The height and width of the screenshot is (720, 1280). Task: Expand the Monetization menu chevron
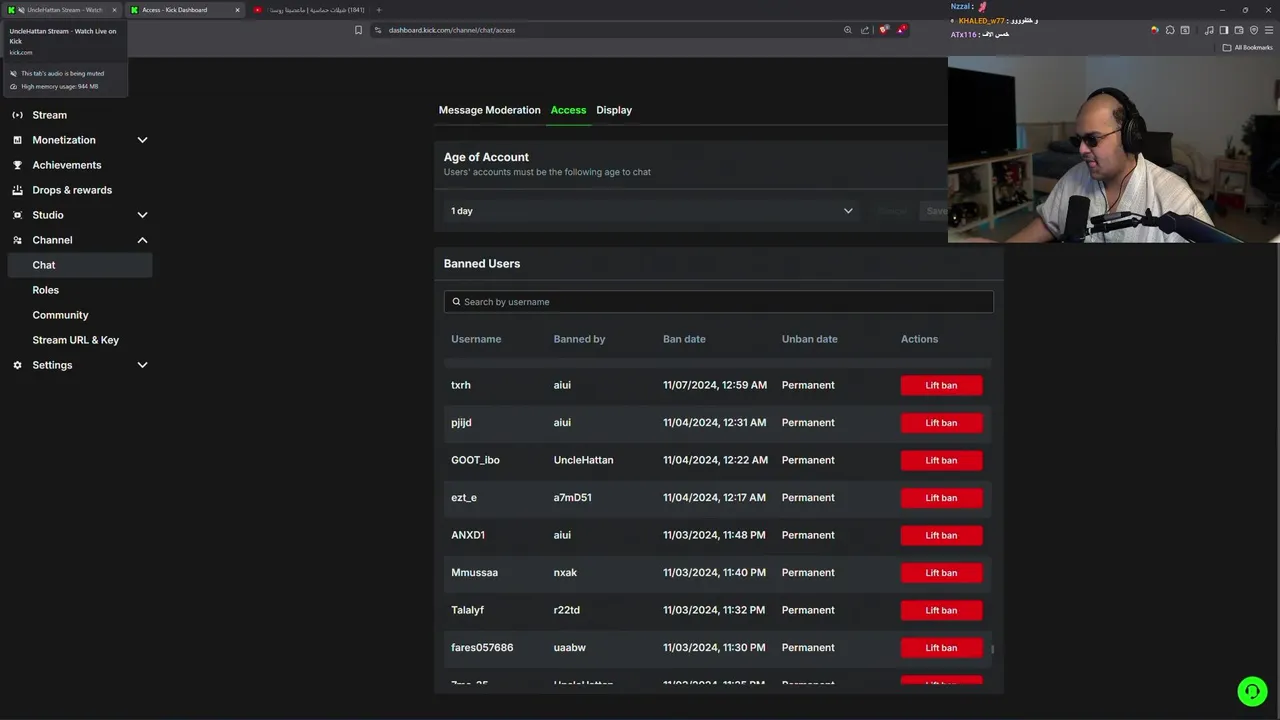pos(142,140)
